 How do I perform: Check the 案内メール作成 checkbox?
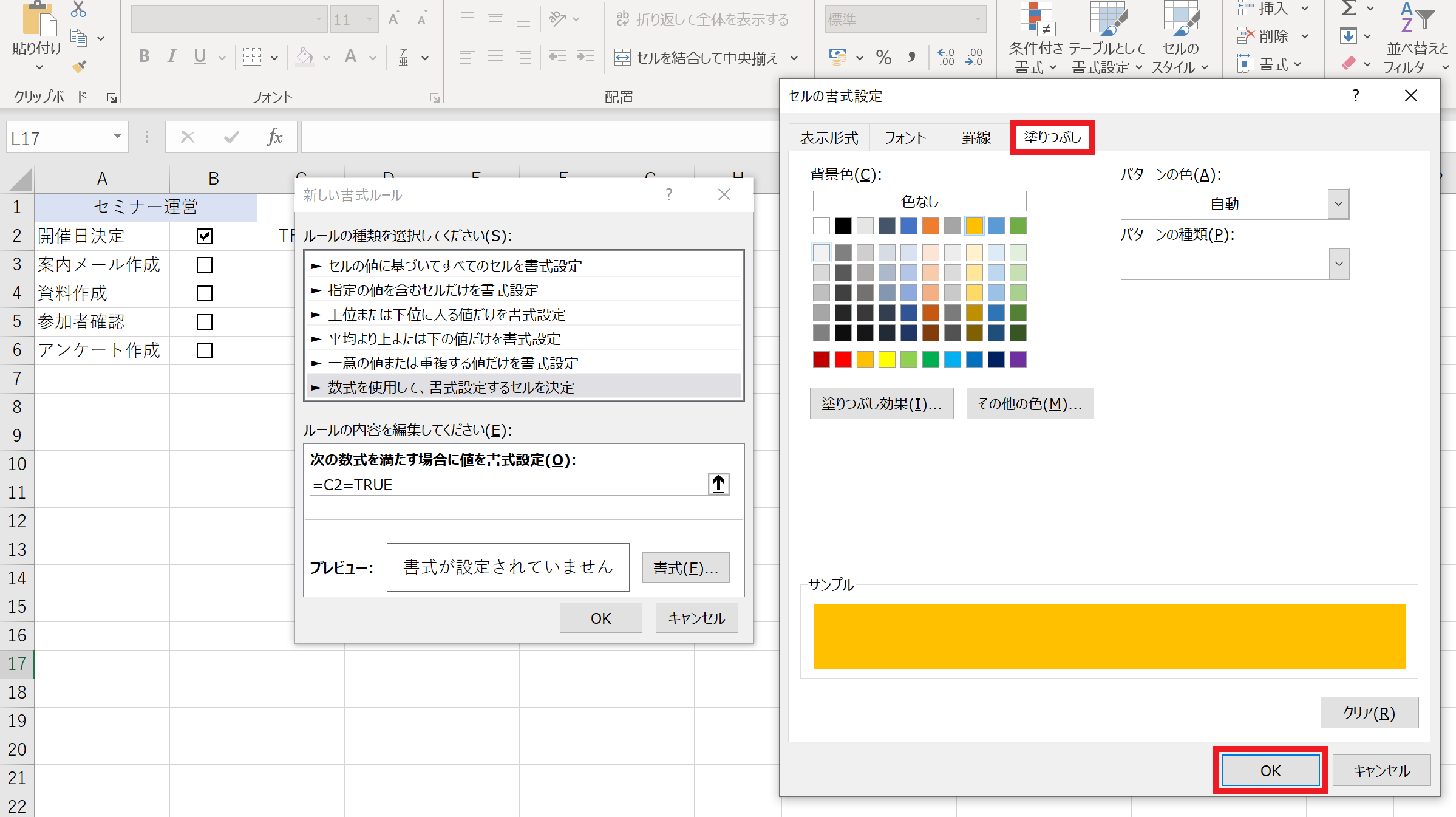coord(205,265)
